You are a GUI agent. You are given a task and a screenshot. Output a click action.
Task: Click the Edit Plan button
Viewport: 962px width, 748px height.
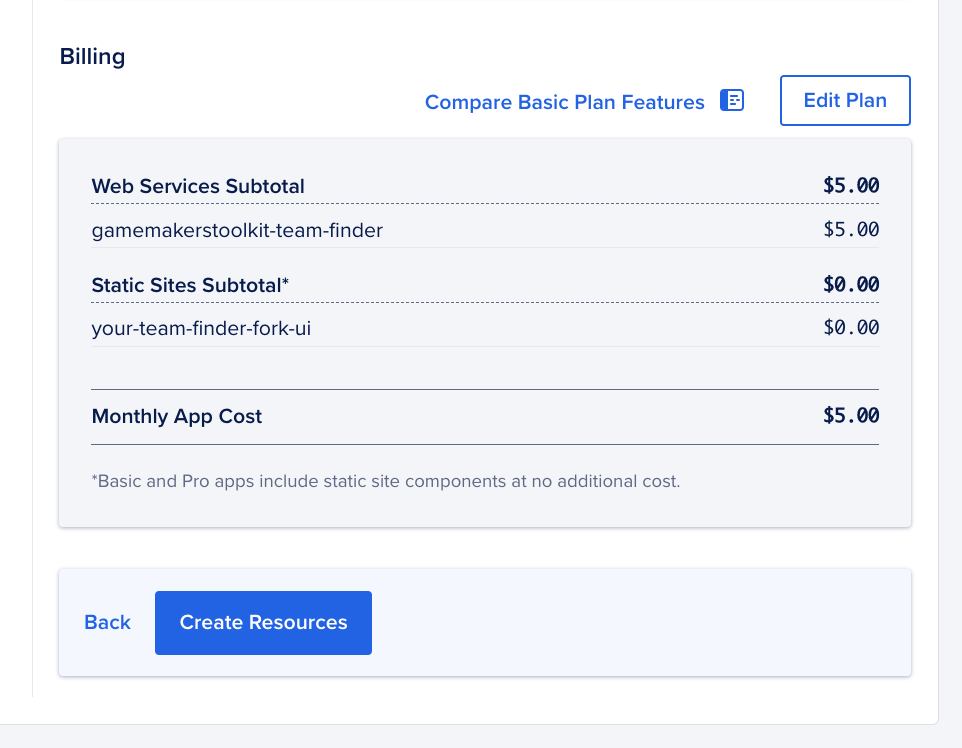point(845,100)
